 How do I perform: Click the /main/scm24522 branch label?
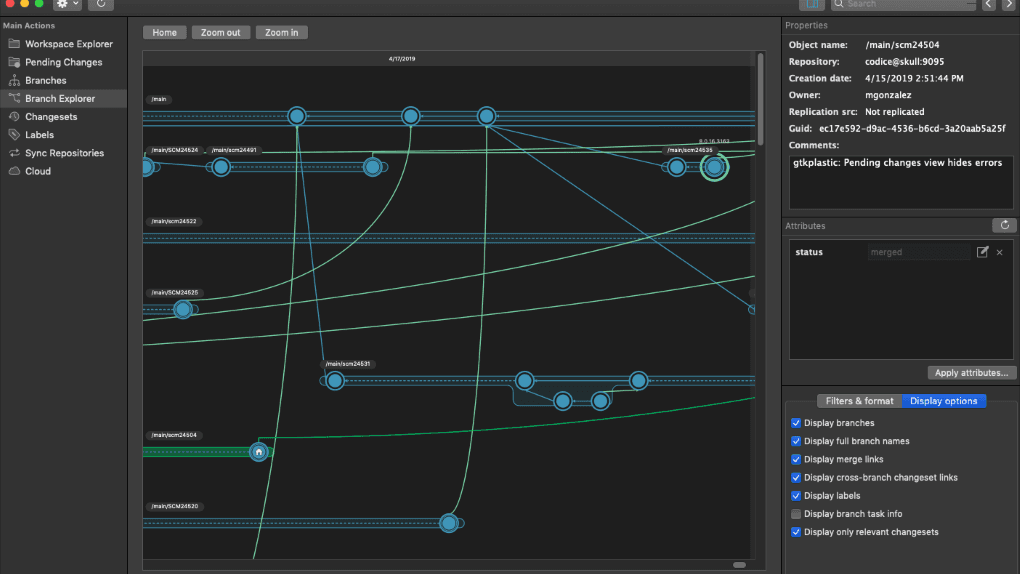[x=174, y=221]
